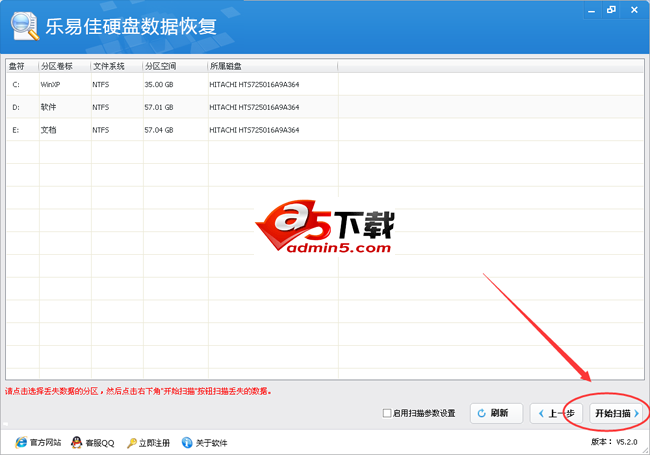Open the official website IE icon
650x455 pixels.
(21, 443)
